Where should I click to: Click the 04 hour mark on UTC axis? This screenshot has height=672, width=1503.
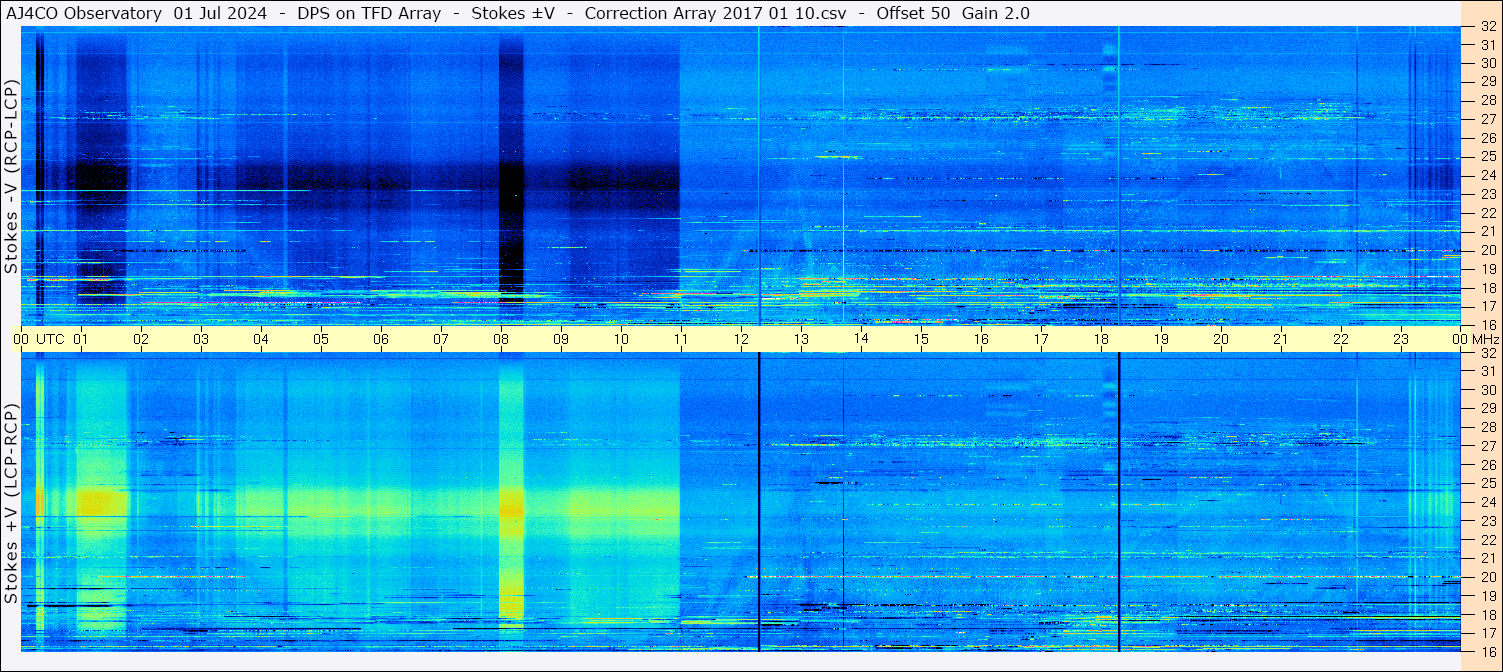pos(261,339)
